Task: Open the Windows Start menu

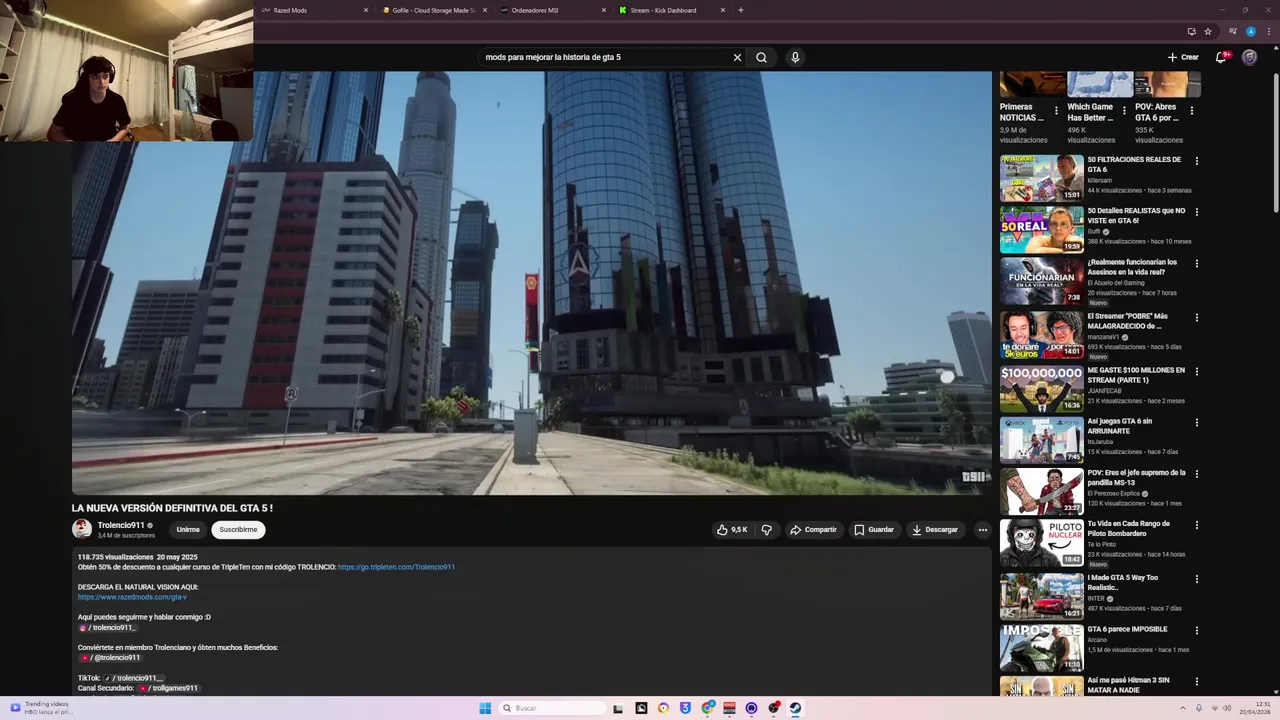Action: [485, 708]
